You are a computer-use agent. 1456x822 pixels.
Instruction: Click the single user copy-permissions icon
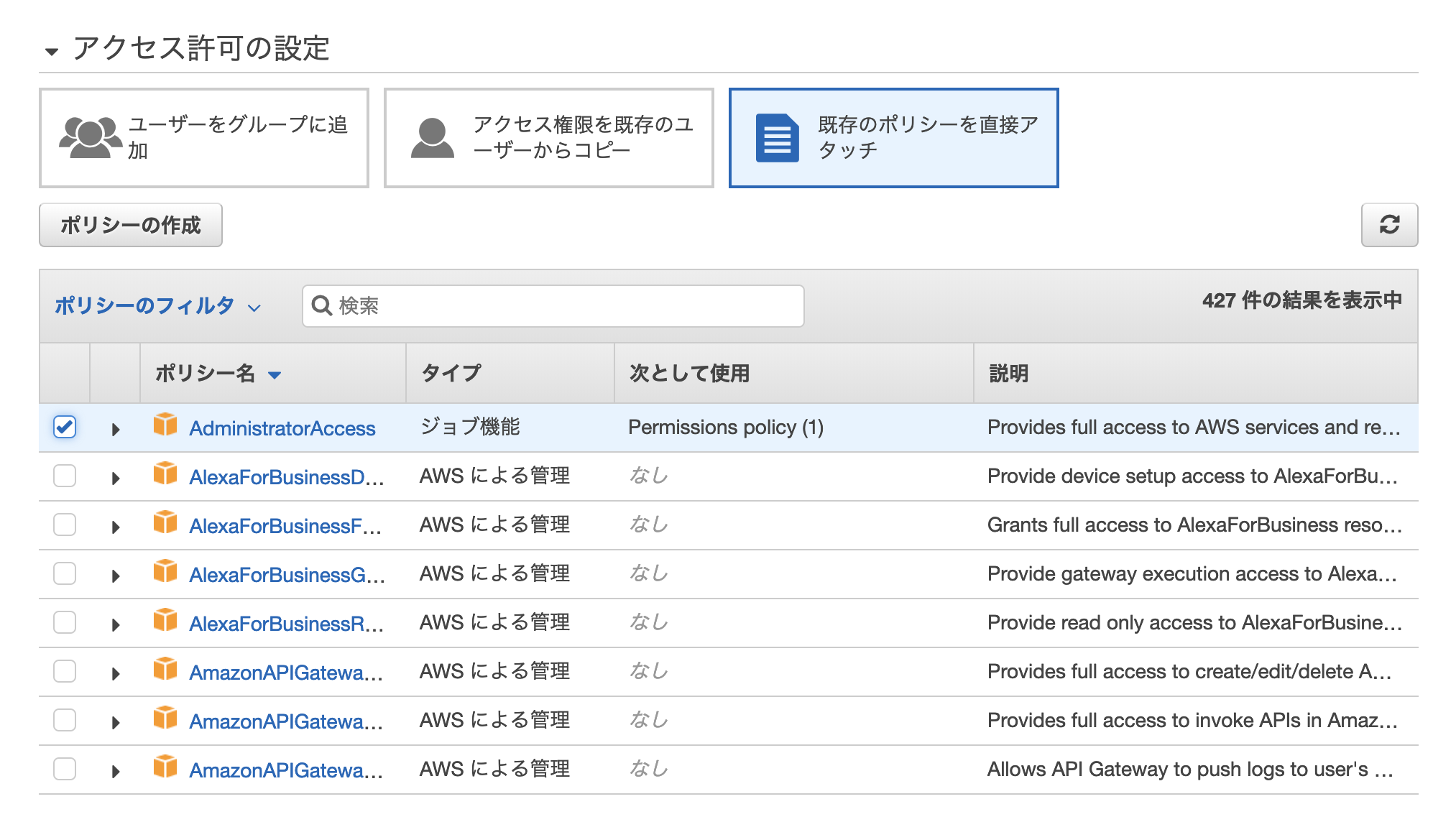click(x=432, y=138)
